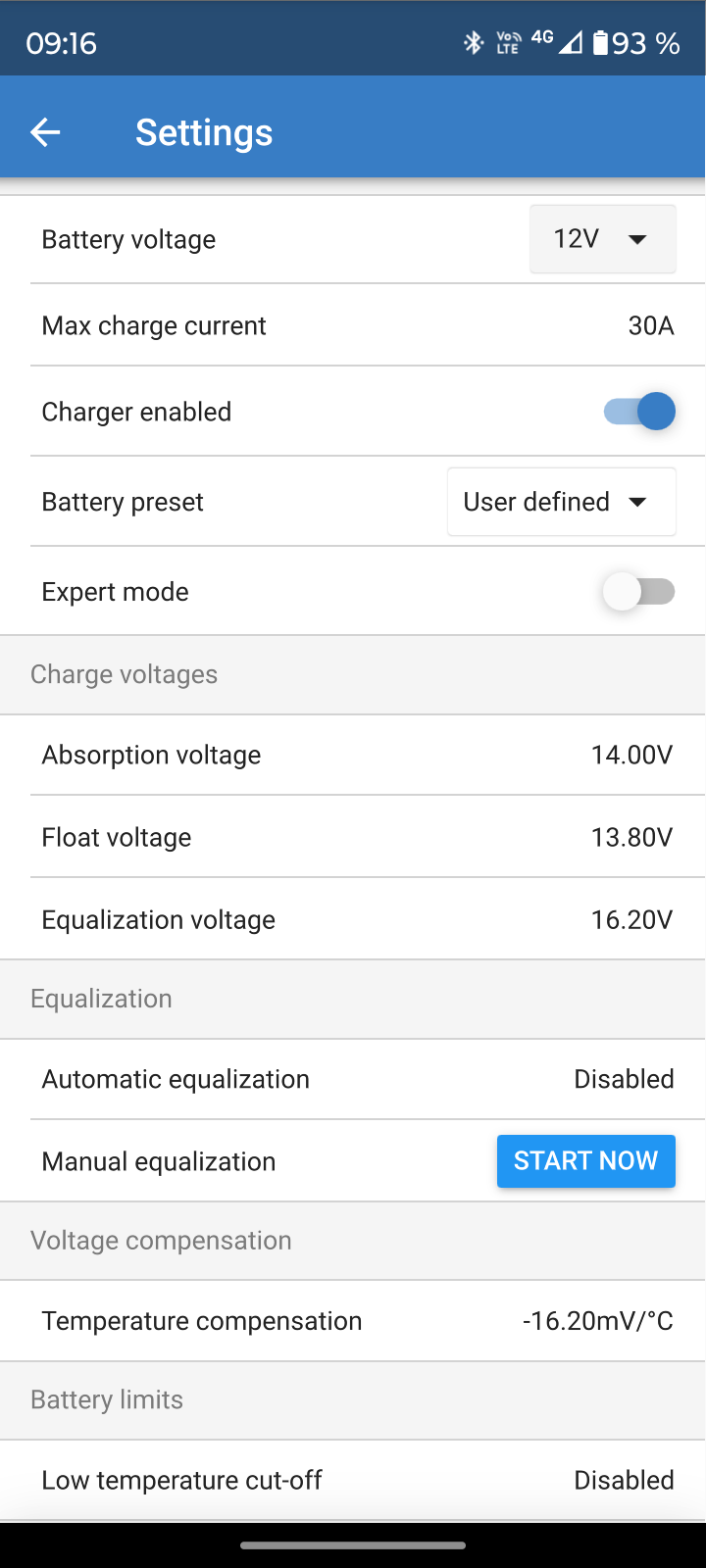Tap the 09:16 clock in status bar

pos(61,43)
